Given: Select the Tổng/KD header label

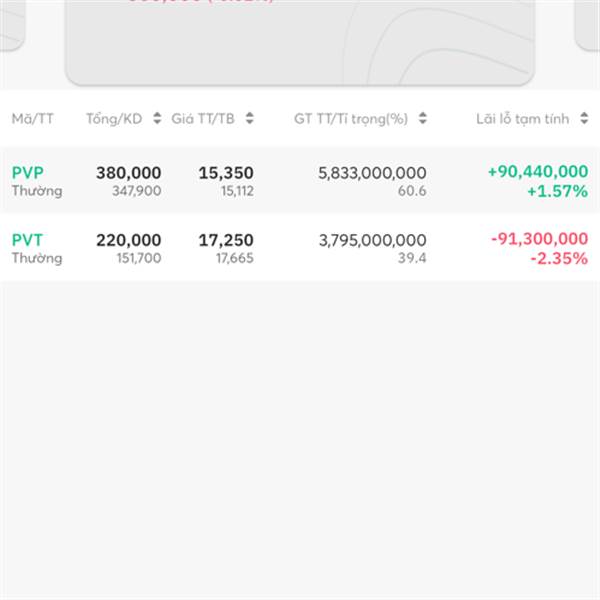Looking at the screenshot, I should pos(114,119).
